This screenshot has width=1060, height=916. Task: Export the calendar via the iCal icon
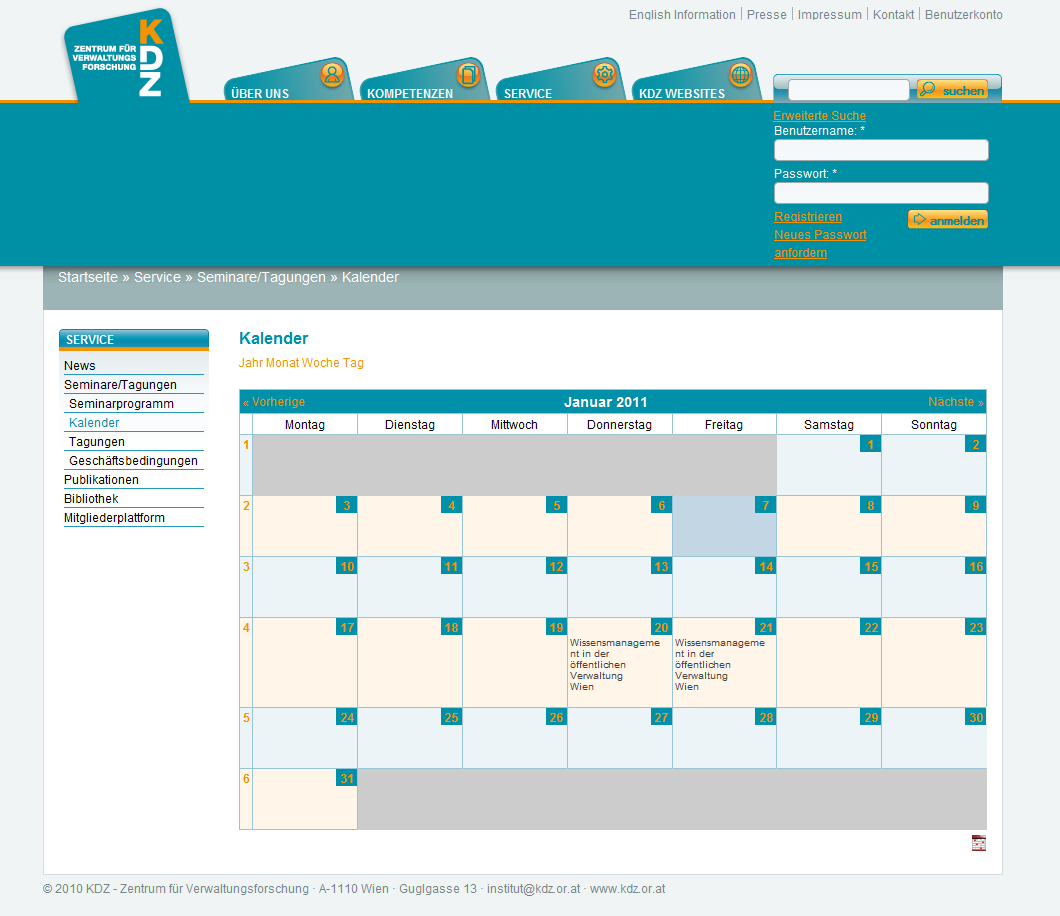point(978,843)
